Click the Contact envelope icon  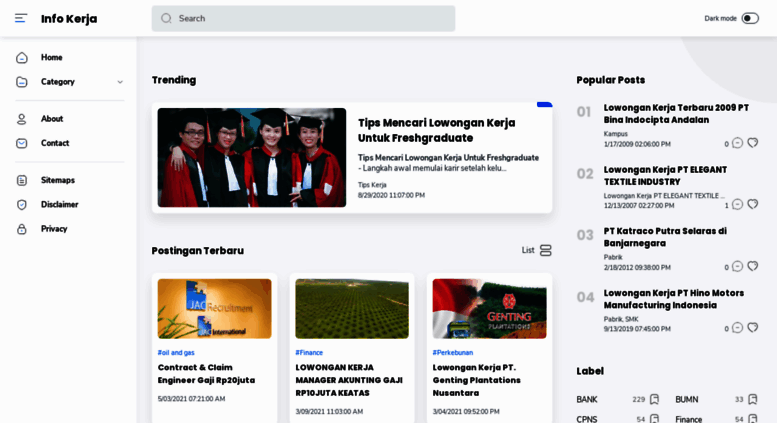click(x=22, y=143)
